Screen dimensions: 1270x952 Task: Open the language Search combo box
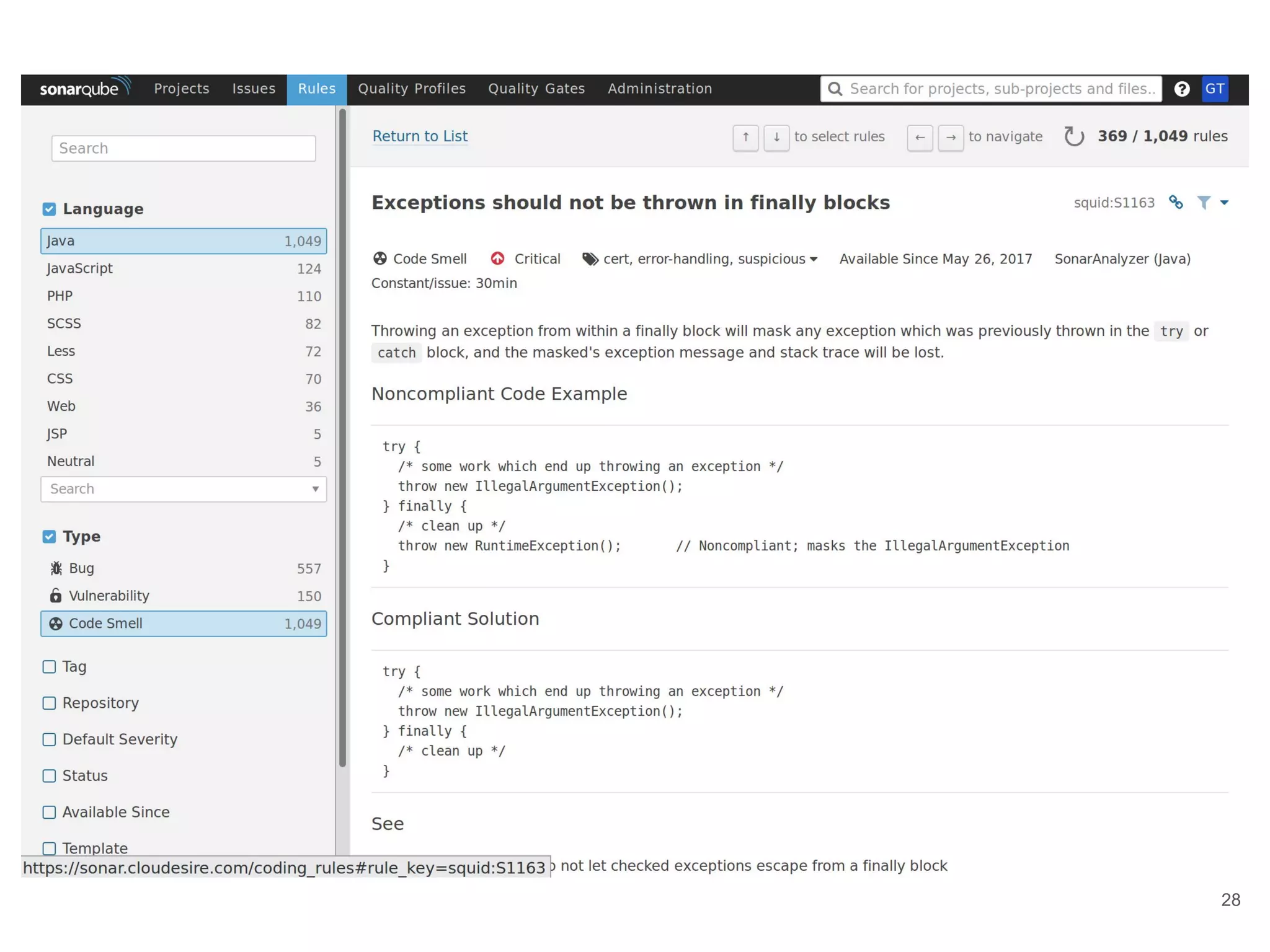point(183,489)
